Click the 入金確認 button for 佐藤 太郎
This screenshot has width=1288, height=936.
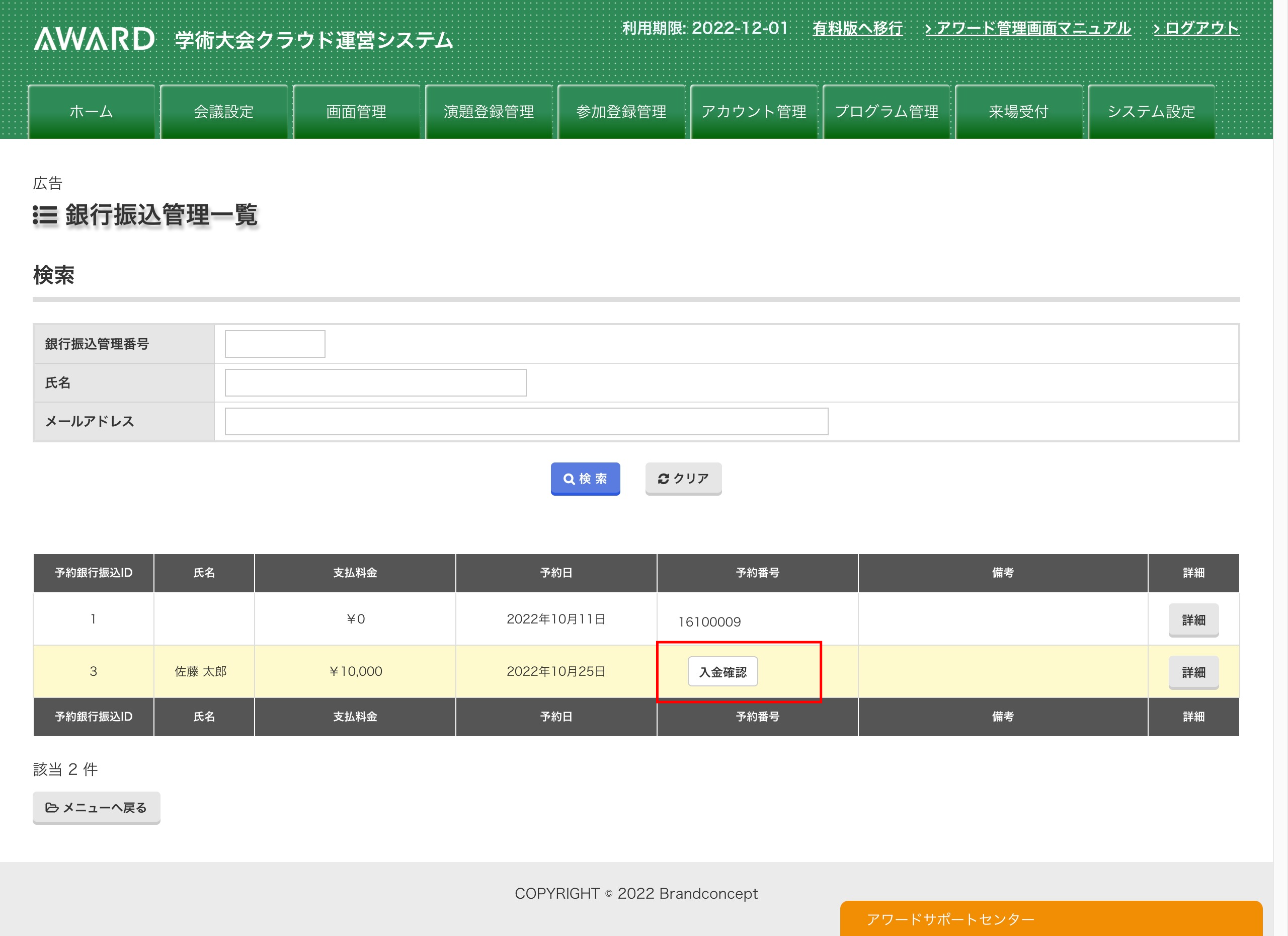[x=722, y=672]
